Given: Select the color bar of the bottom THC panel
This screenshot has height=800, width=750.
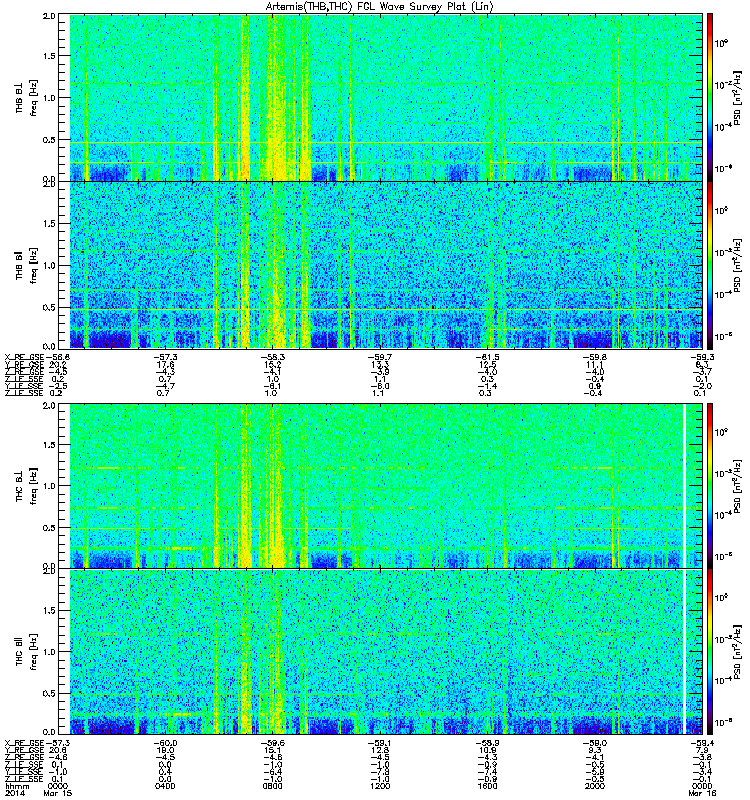Looking at the screenshot, I should tap(710, 652).
